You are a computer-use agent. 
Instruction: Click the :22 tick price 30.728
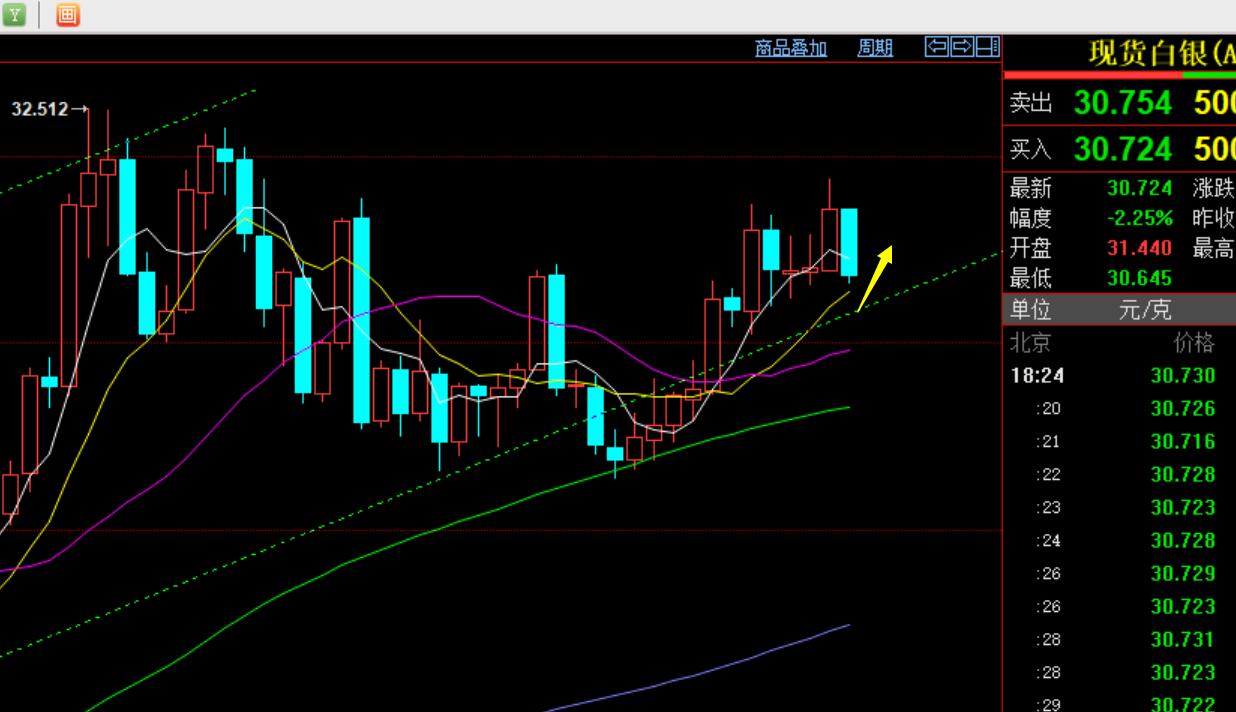click(1183, 475)
